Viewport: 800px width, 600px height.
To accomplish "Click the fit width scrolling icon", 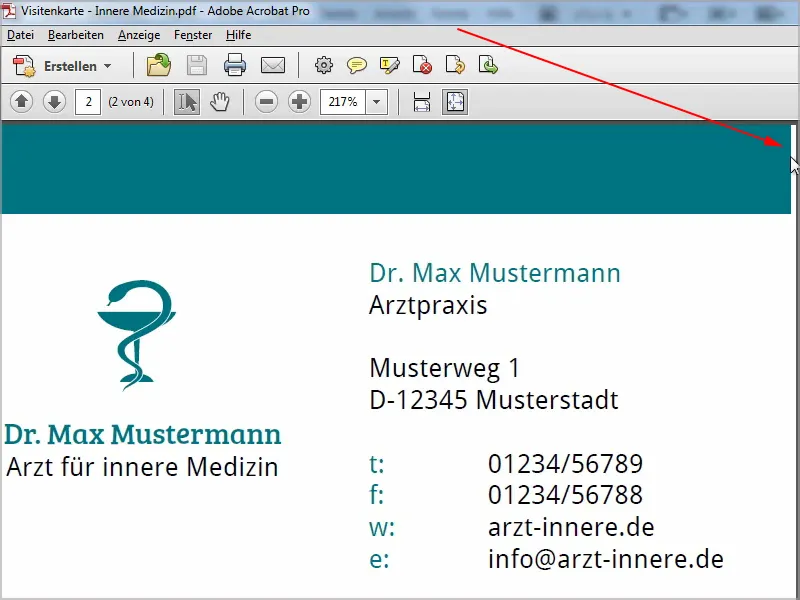I will coord(422,102).
